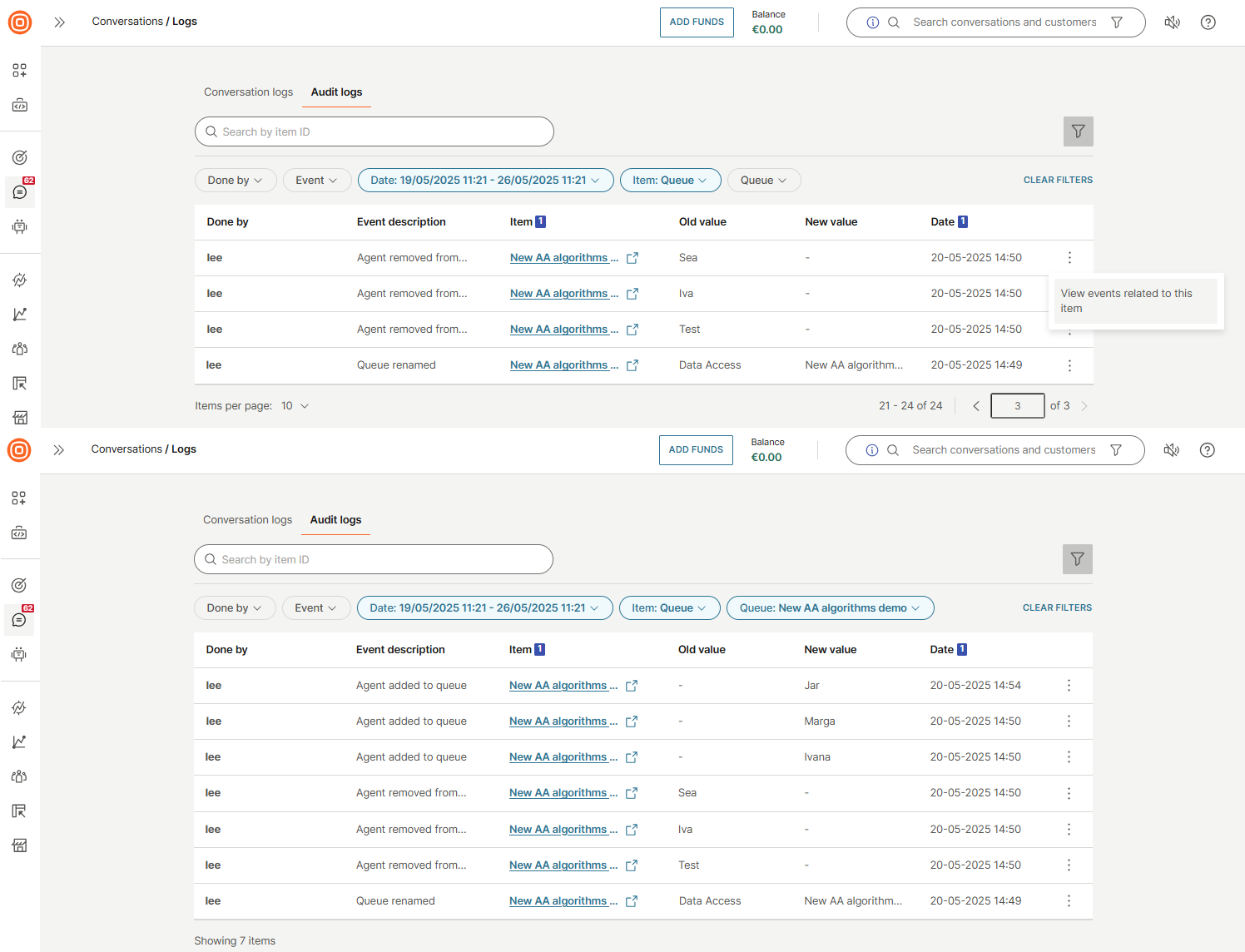Click ADD FUNDS button in upper header
Screen dimensions: 1245x952
pos(697,22)
